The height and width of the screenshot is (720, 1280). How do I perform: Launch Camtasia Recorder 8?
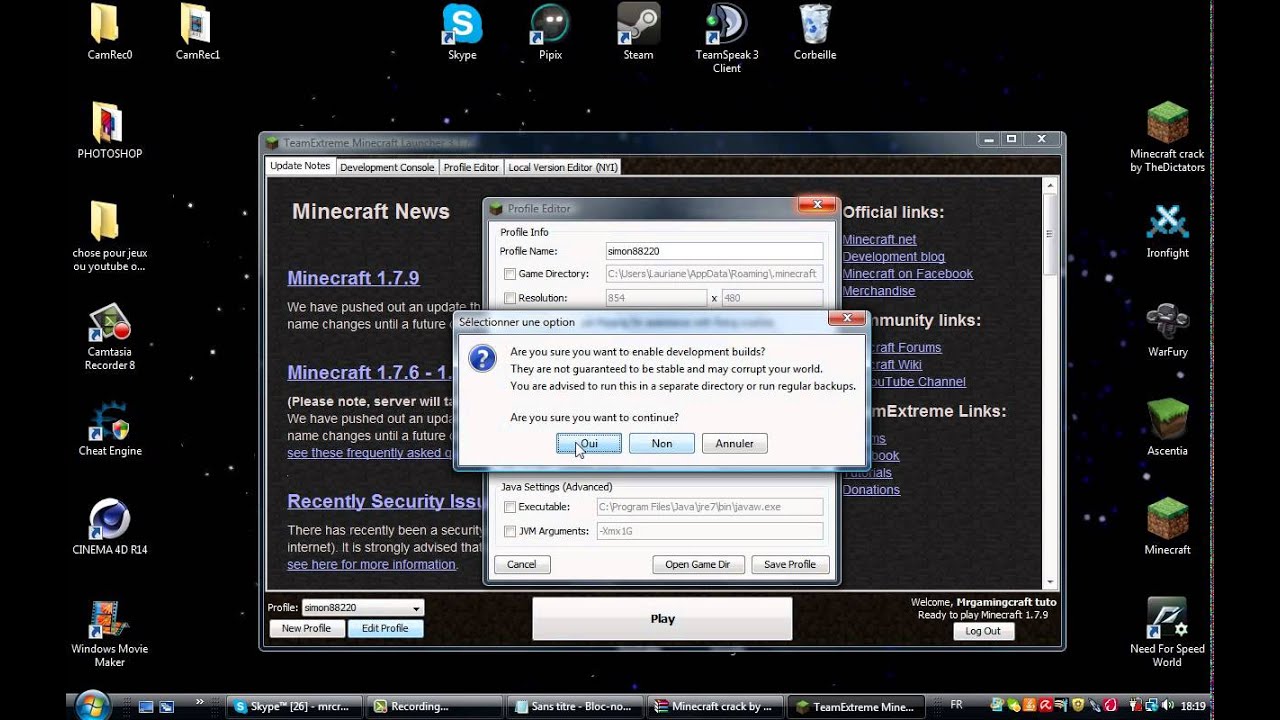110,336
